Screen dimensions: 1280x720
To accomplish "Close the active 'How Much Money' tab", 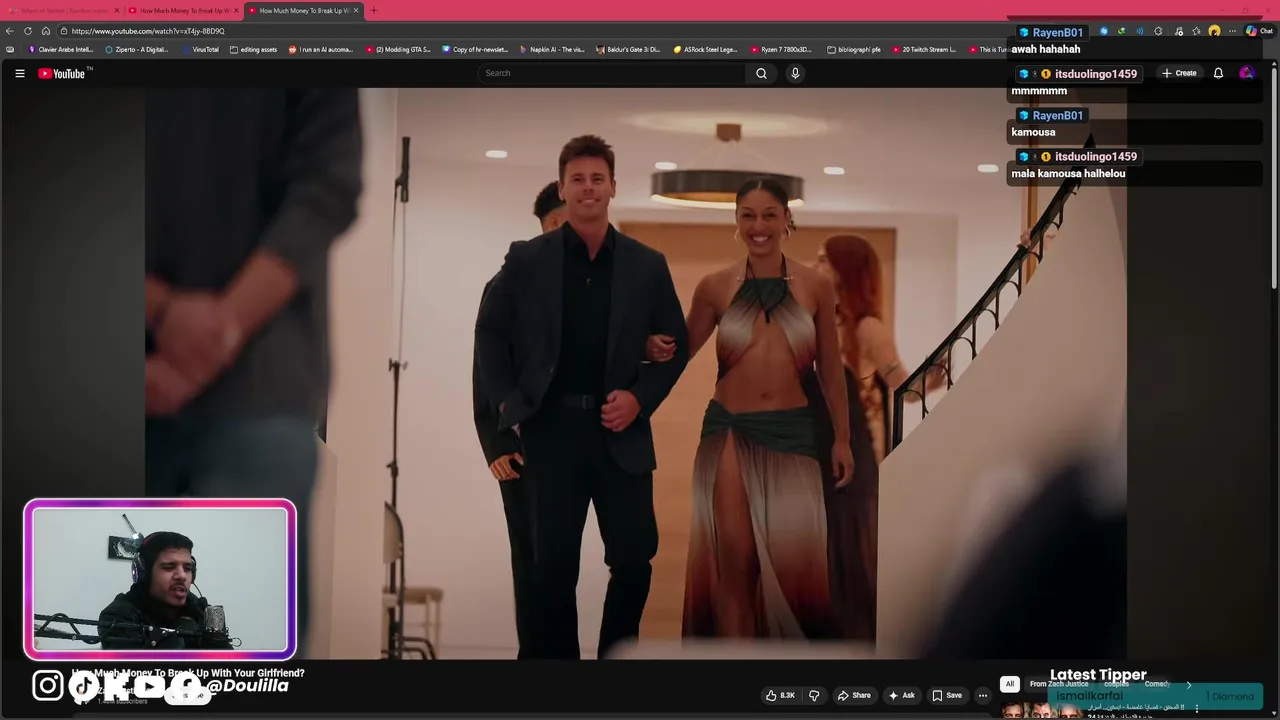I will [x=355, y=10].
